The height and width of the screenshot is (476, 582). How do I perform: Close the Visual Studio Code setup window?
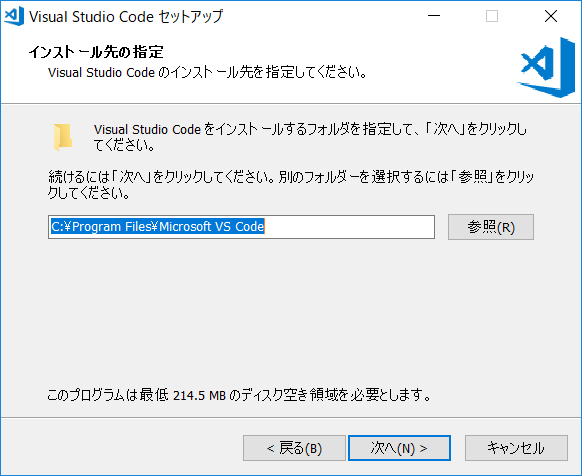551,16
